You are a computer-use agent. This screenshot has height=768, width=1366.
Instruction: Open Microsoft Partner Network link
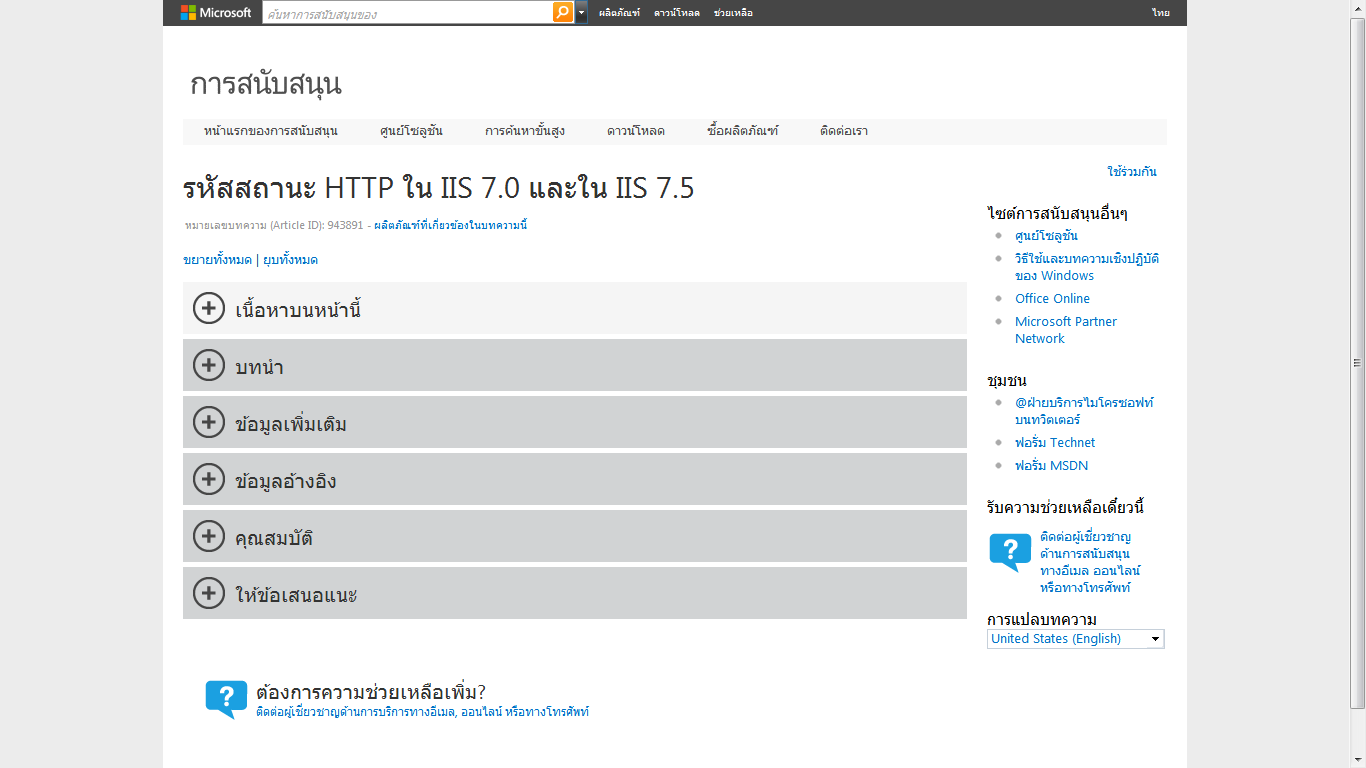click(x=1066, y=330)
